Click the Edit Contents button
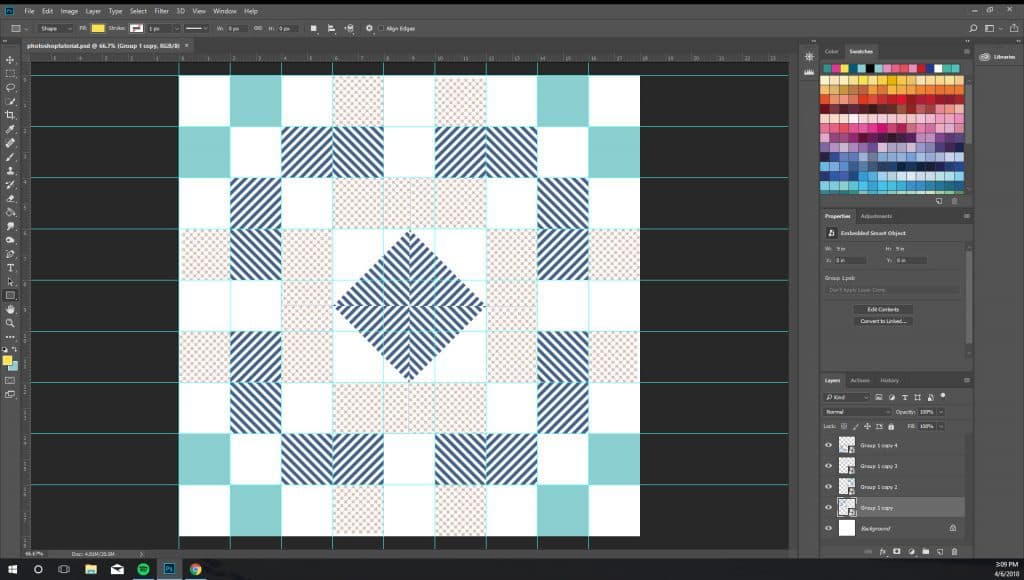The width and height of the screenshot is (1024, 580). [x=883, y=309]
